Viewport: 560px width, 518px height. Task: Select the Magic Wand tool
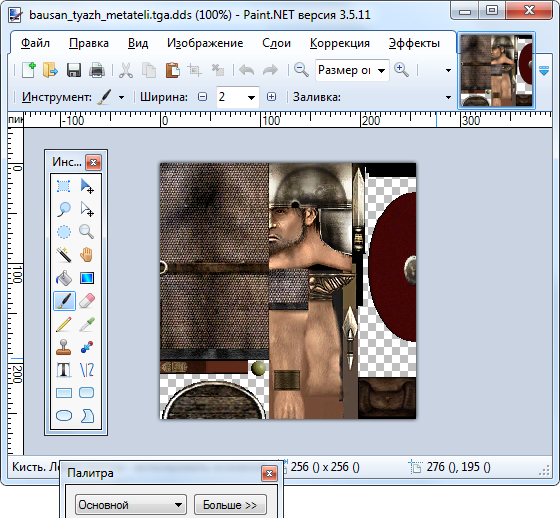(x=64, y=255)
